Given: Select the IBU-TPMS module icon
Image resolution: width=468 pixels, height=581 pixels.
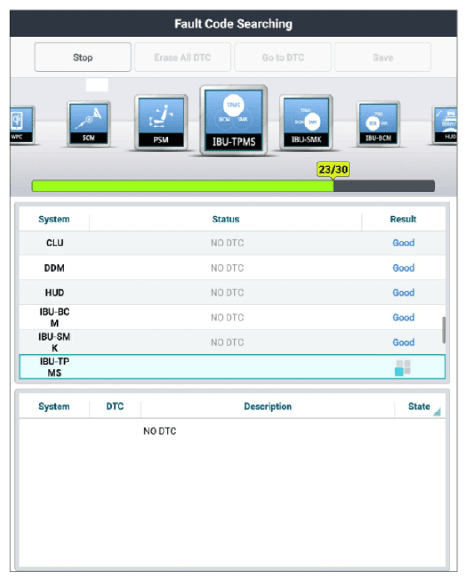Looking at the screenshot, I should tap(233, 120).
